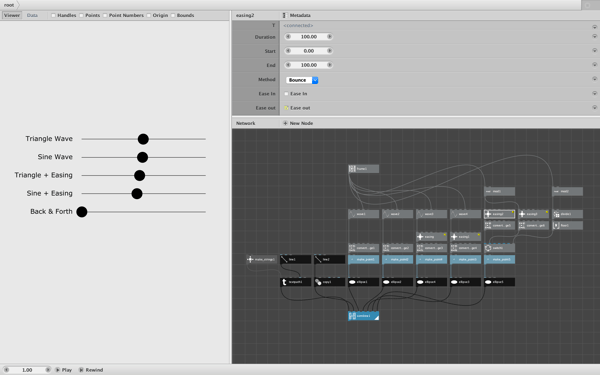Select the mod2 node
The width and height of the screenshot is (600, 375).
(567, 191)
